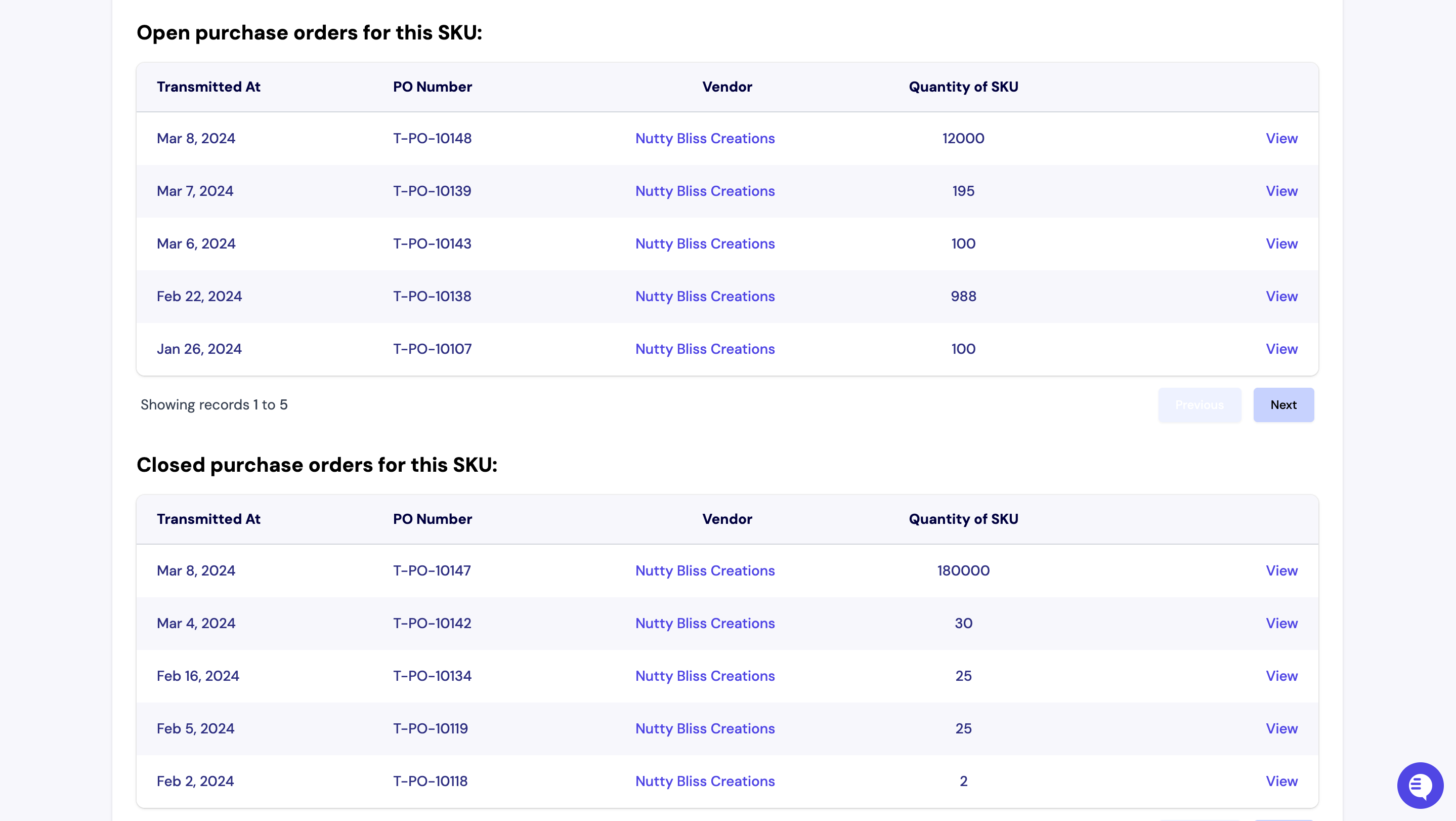View closed purchase order T-PO-10119

coord(1281,728)
